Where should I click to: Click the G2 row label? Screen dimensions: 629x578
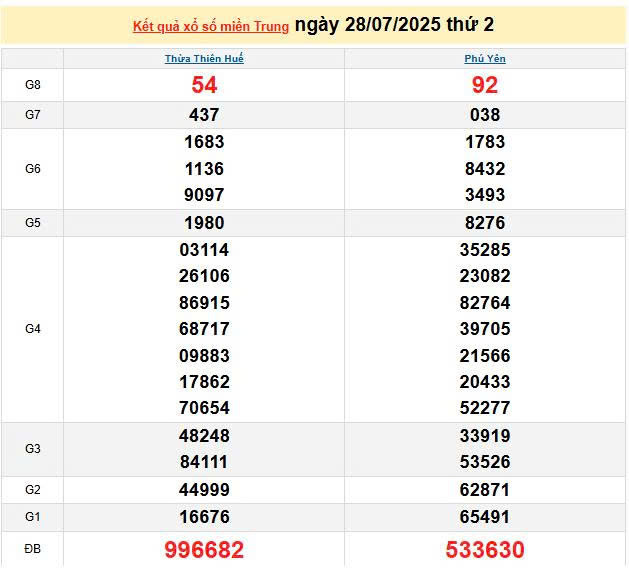click(32, 489)
